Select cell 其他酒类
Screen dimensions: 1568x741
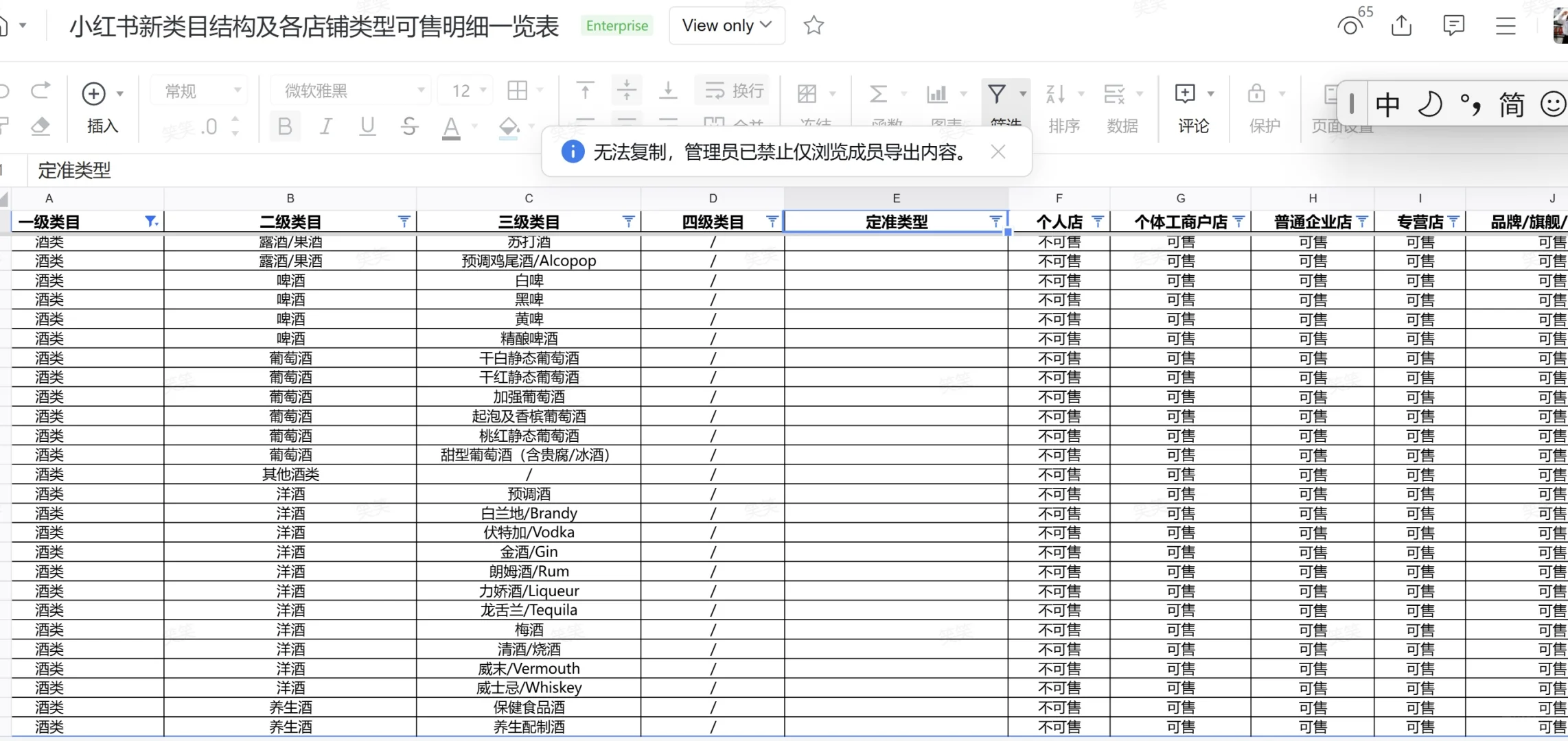tap(290, 474)
